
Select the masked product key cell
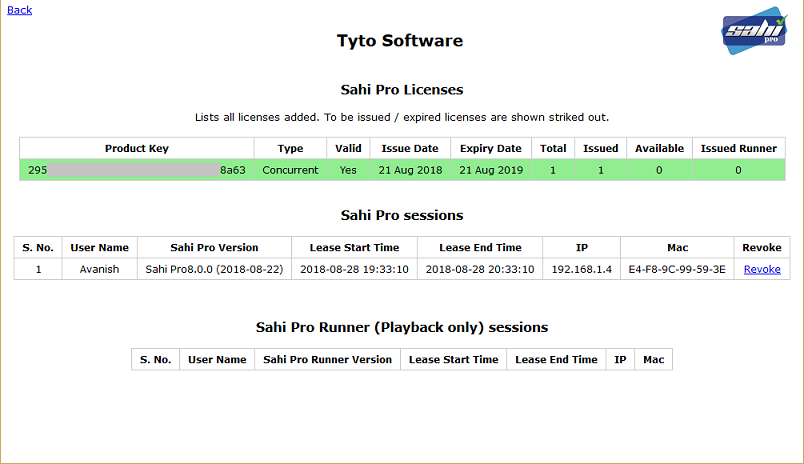[137, 170]
